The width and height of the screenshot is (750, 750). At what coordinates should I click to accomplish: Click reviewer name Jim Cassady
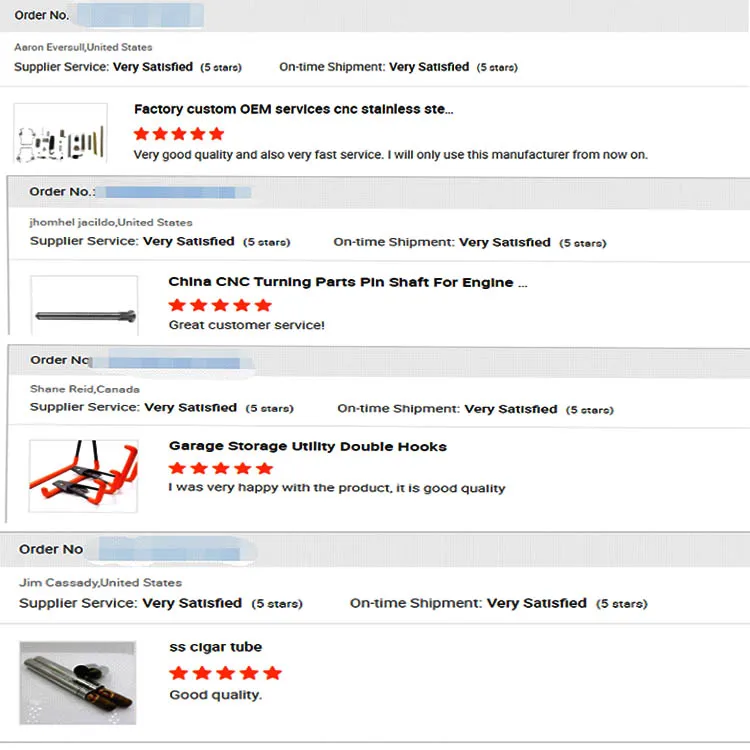(x=58, y=582)
